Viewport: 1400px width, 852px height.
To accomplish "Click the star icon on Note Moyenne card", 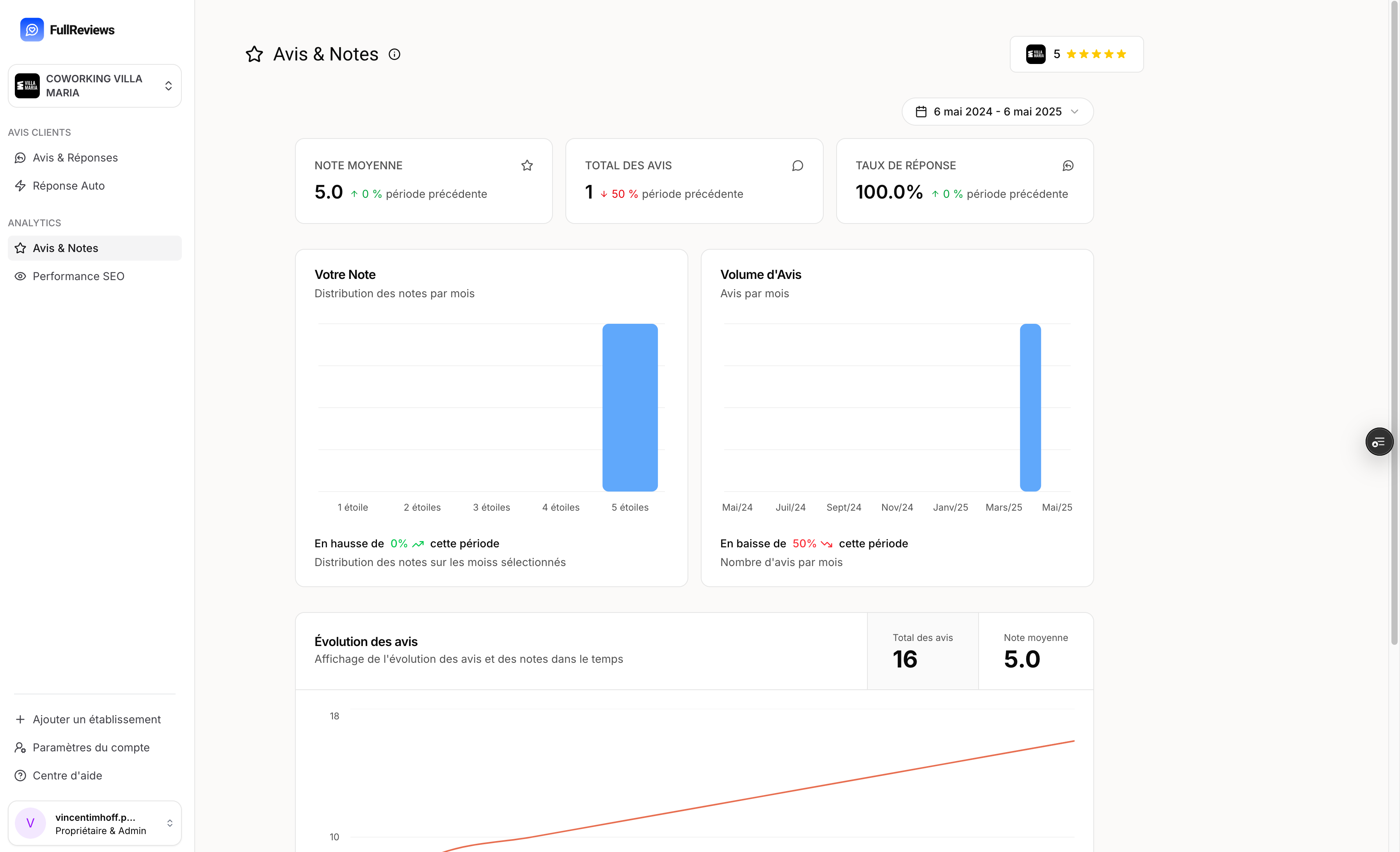I will [527, 165].
